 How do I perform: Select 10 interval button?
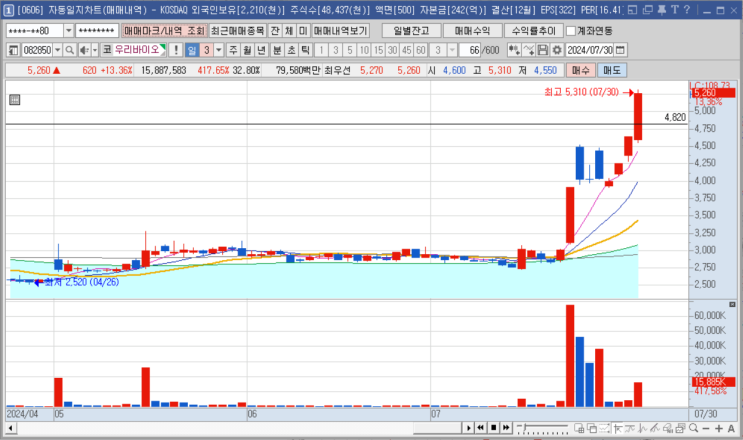point(364,50)
